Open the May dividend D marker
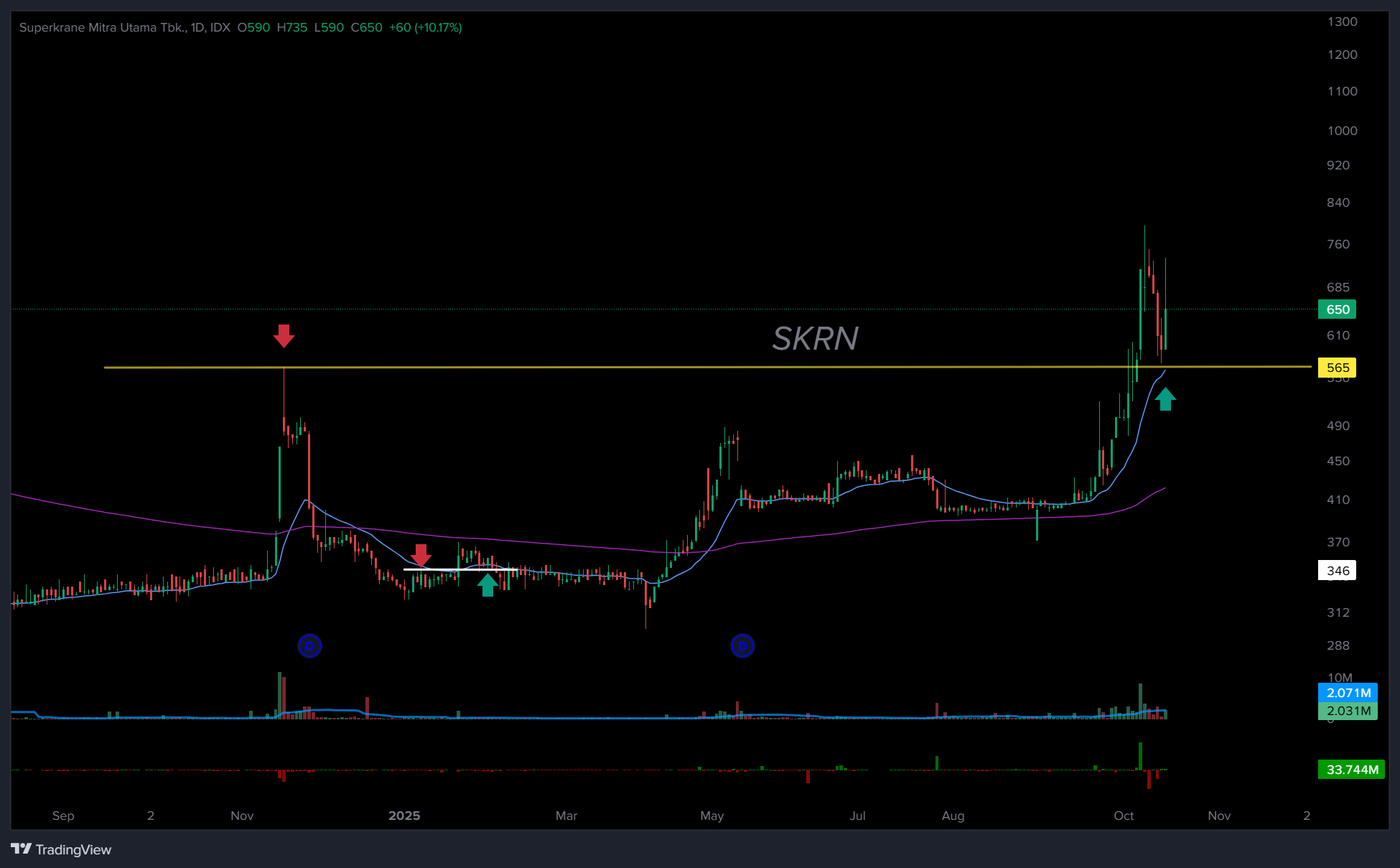 tap(742, 646)
